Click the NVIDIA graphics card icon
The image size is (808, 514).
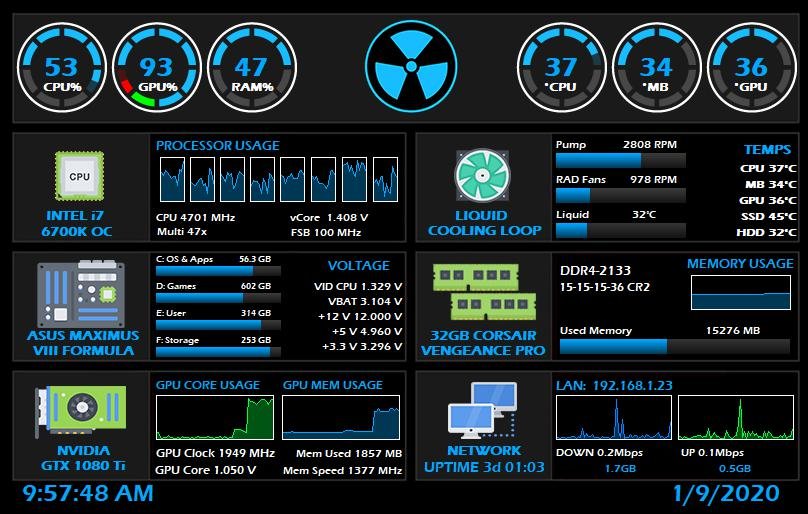[x=81, y=410]
